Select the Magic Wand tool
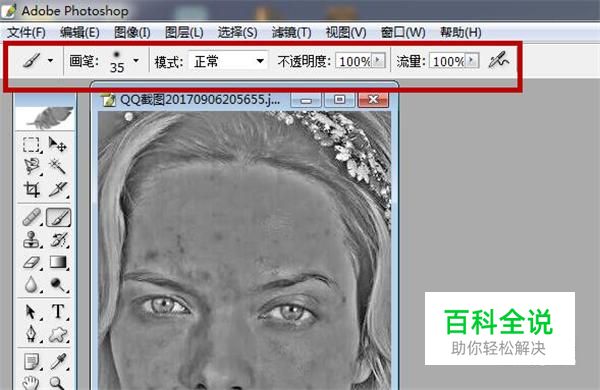 point(58,166)
